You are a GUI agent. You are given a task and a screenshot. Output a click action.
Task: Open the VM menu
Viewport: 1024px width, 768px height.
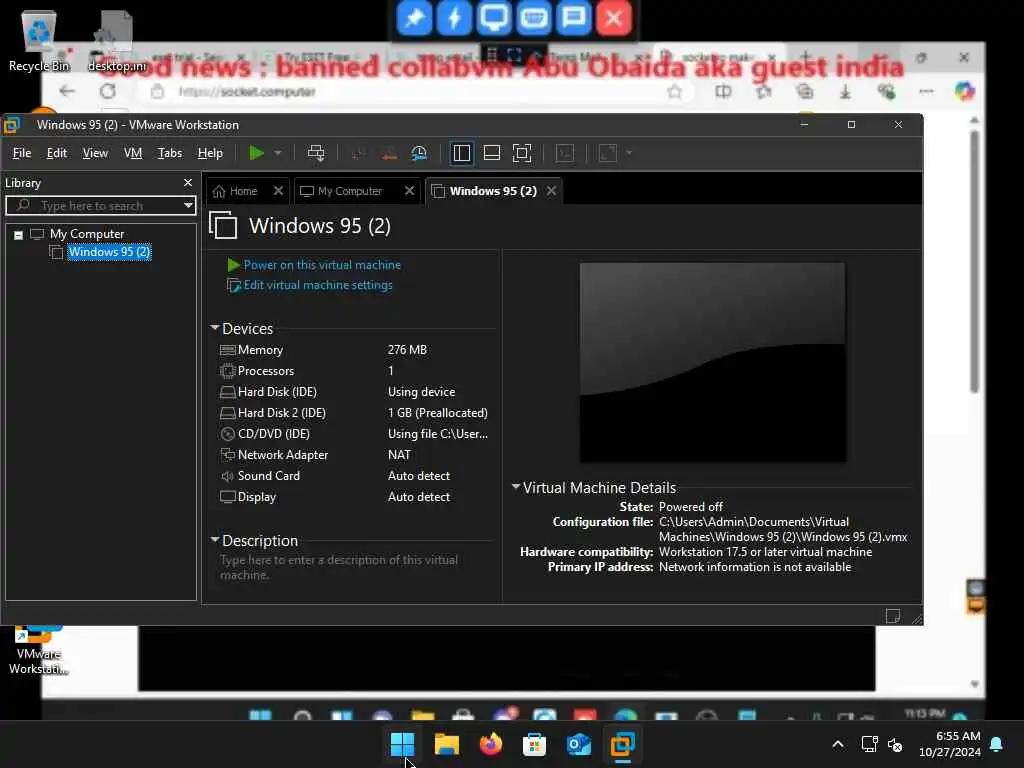tap(133, 153)
